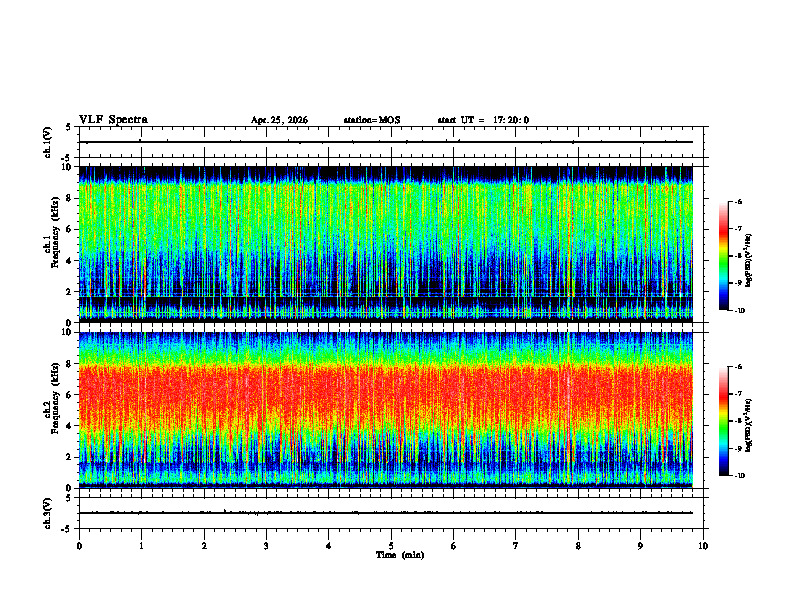Viewport: 792px width, 612px height.
Task: Click the ch.1 frequency tick labeled 8
Action: tap(70, 198)
